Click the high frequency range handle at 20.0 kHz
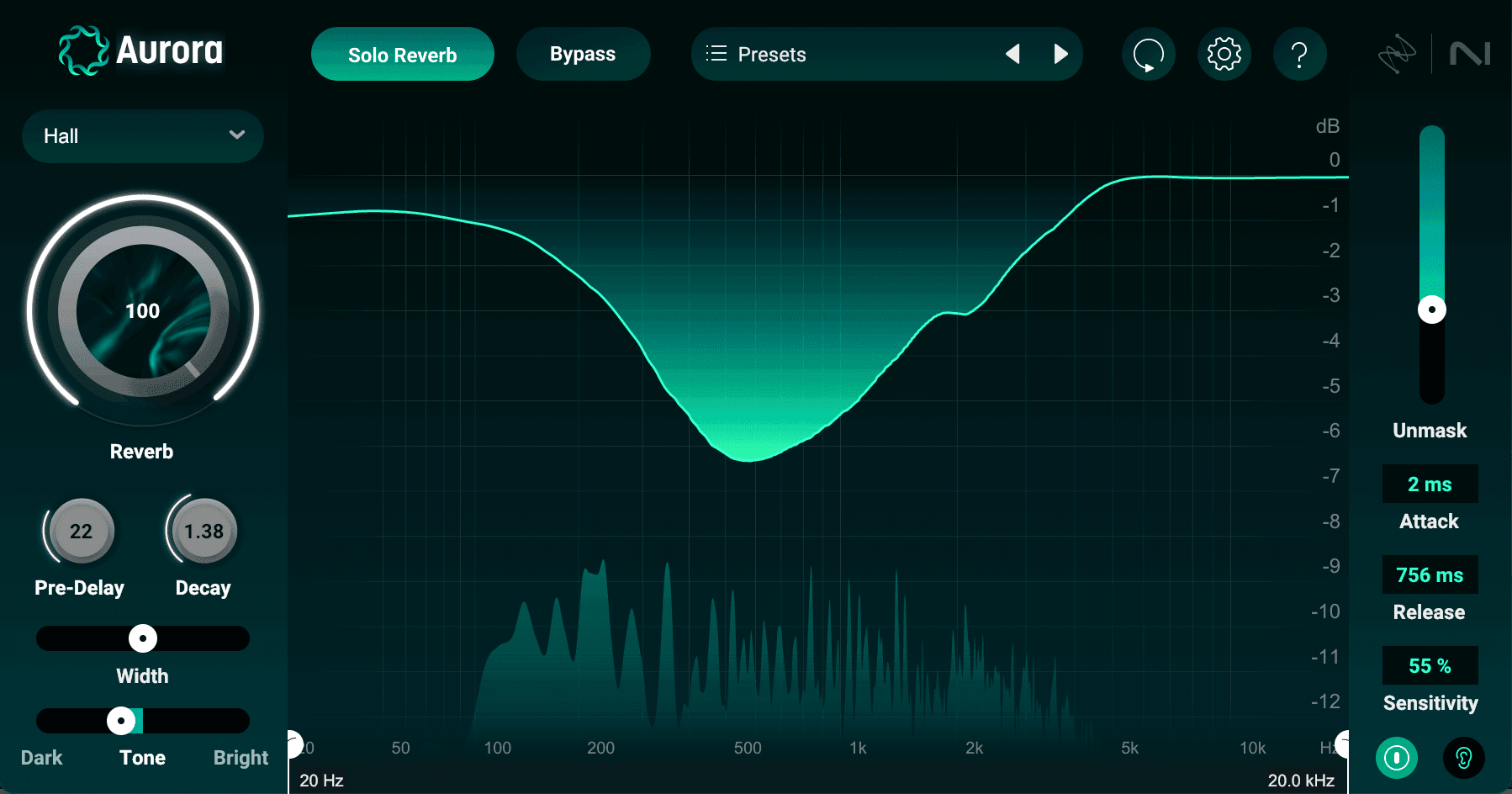 tap(1343, 744)
